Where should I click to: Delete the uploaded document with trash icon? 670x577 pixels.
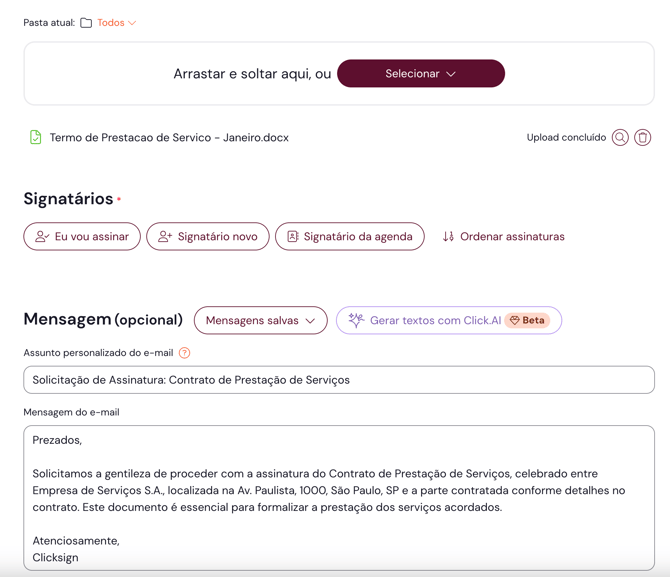pos(643,138)
